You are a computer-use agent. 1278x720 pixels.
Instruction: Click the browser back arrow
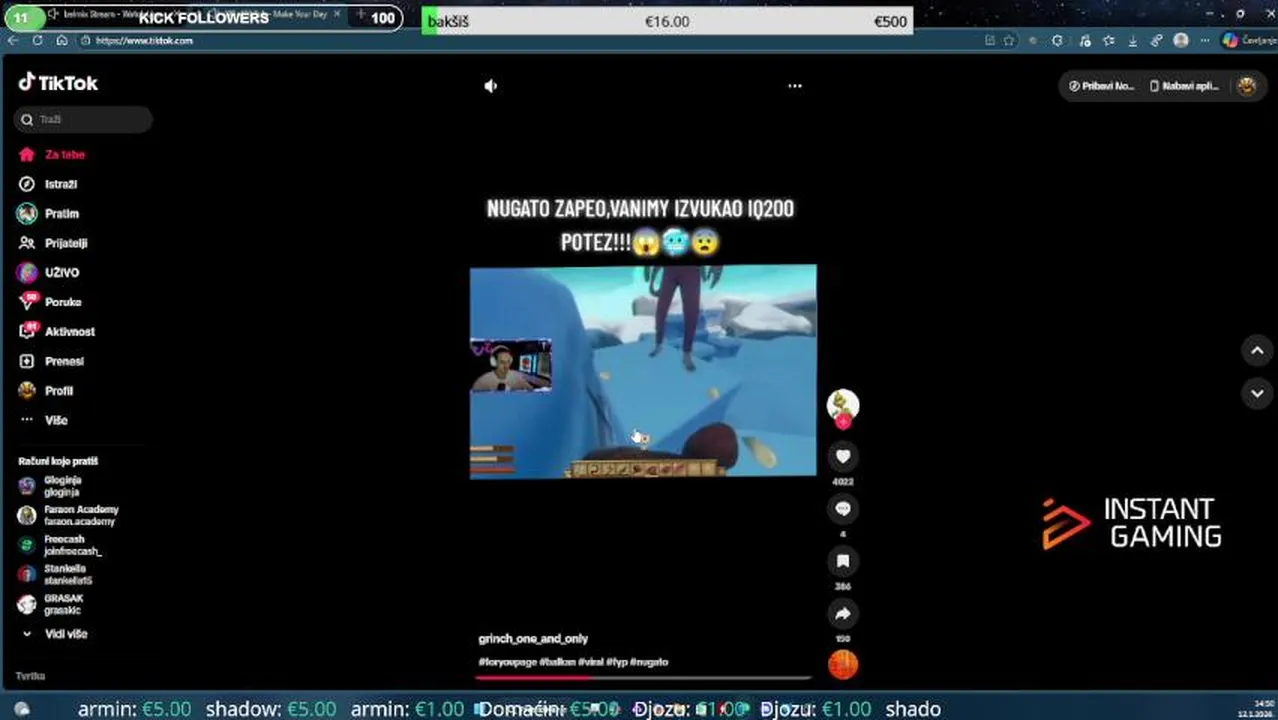pos(13,40)
